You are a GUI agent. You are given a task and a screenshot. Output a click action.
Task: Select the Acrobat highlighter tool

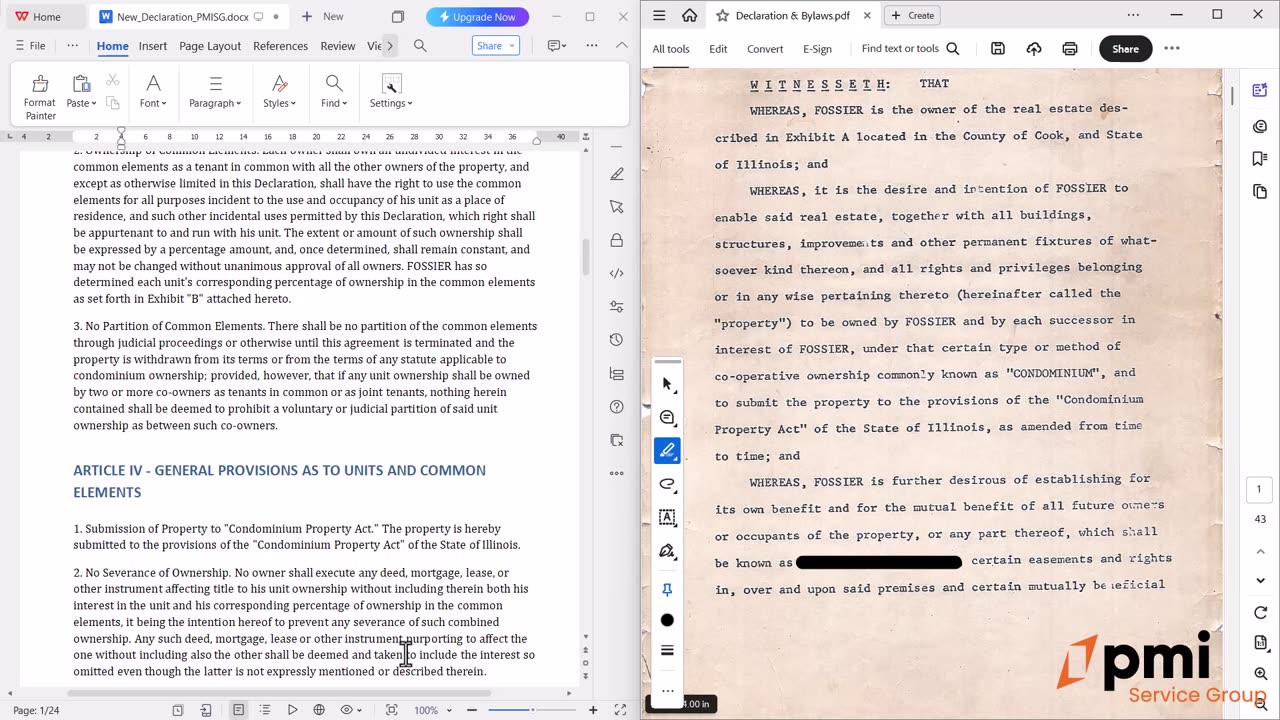[667, 451]
